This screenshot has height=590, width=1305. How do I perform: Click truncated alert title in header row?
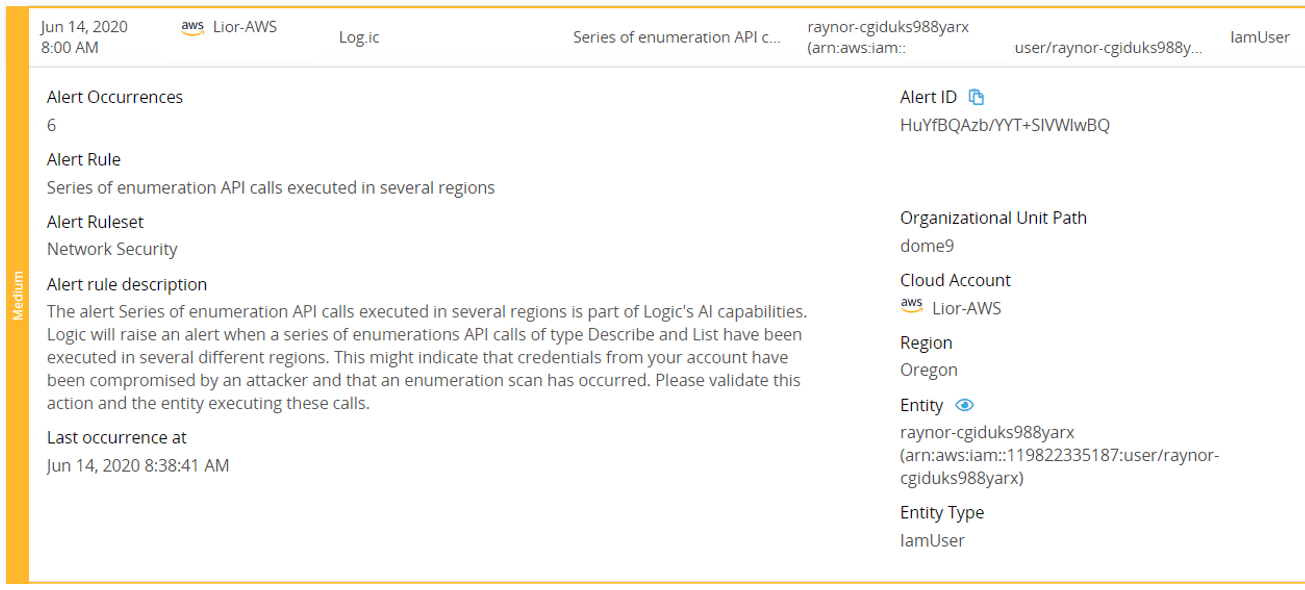click(x=677, y=38)
